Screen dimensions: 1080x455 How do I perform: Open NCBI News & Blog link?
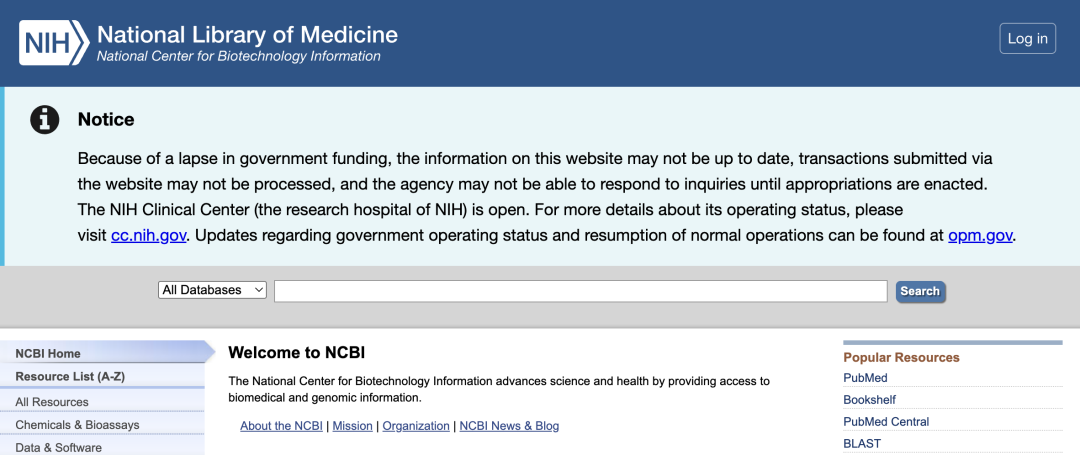509,426
